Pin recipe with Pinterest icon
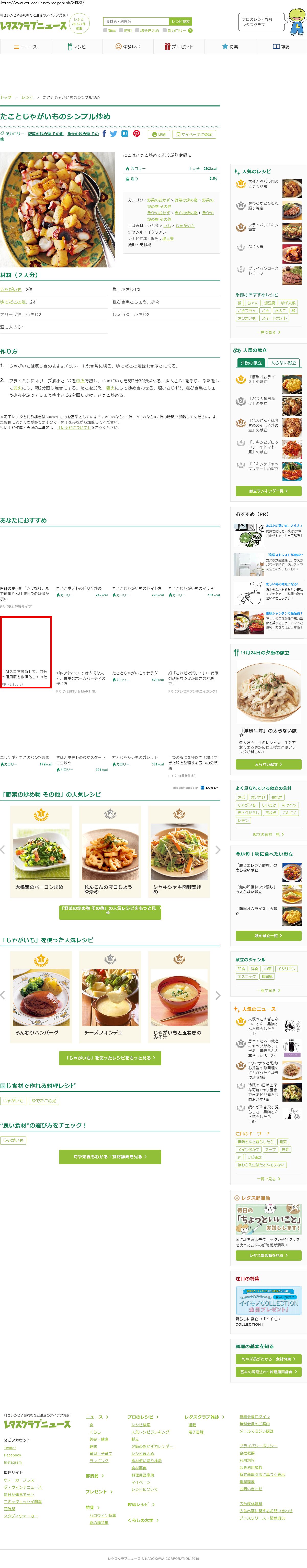The width and height of the screenshot is (307, 1568). [136, 133]
